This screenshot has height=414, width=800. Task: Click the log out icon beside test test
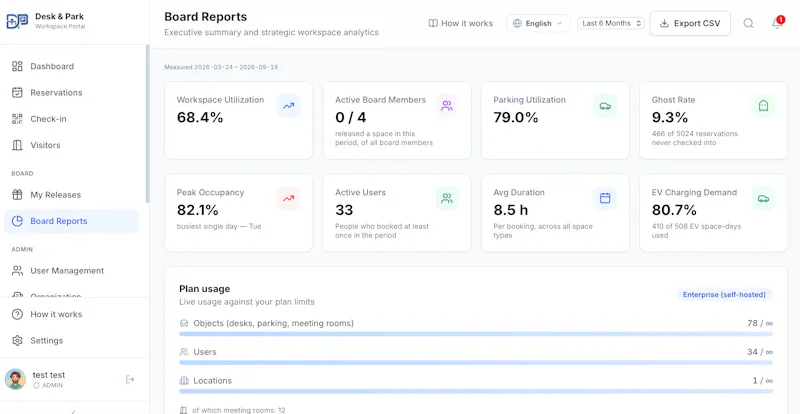[x=130, y=379]
